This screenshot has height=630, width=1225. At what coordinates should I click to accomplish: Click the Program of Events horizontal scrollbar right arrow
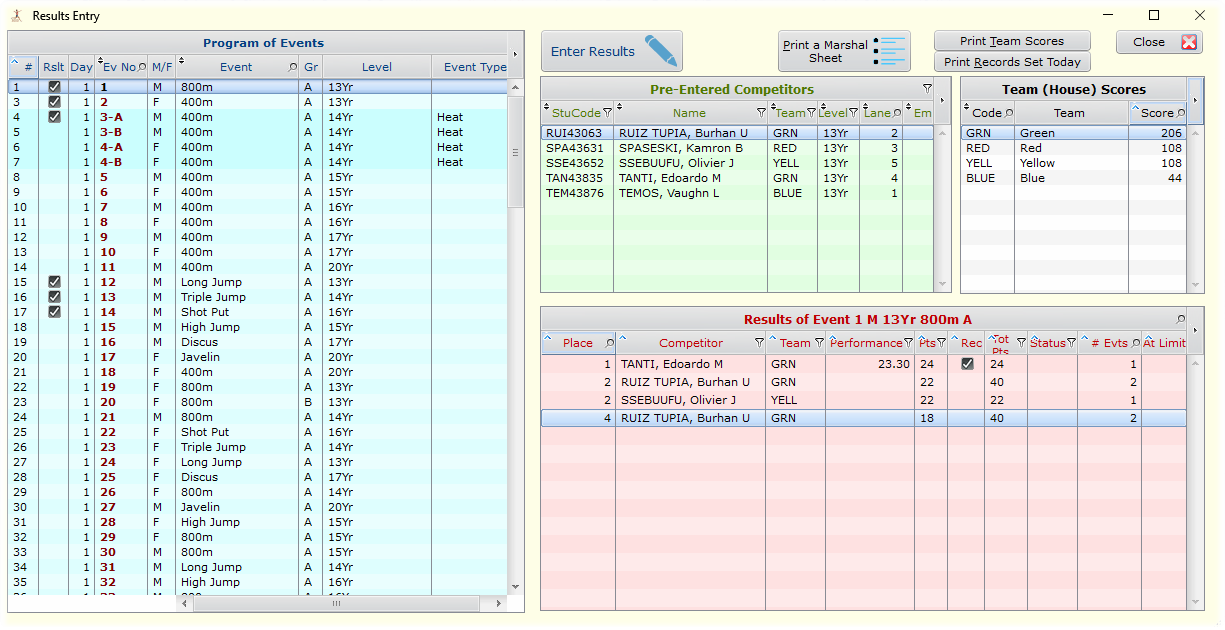pyautogui.click(x=497, y=604)
